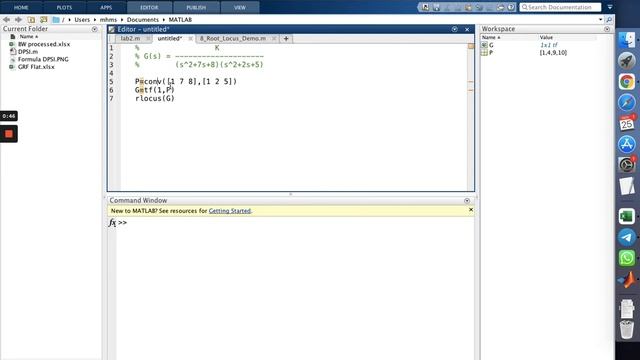
Task: Click code line 6 G=tf(1,P)
Action: coord(155,90)
